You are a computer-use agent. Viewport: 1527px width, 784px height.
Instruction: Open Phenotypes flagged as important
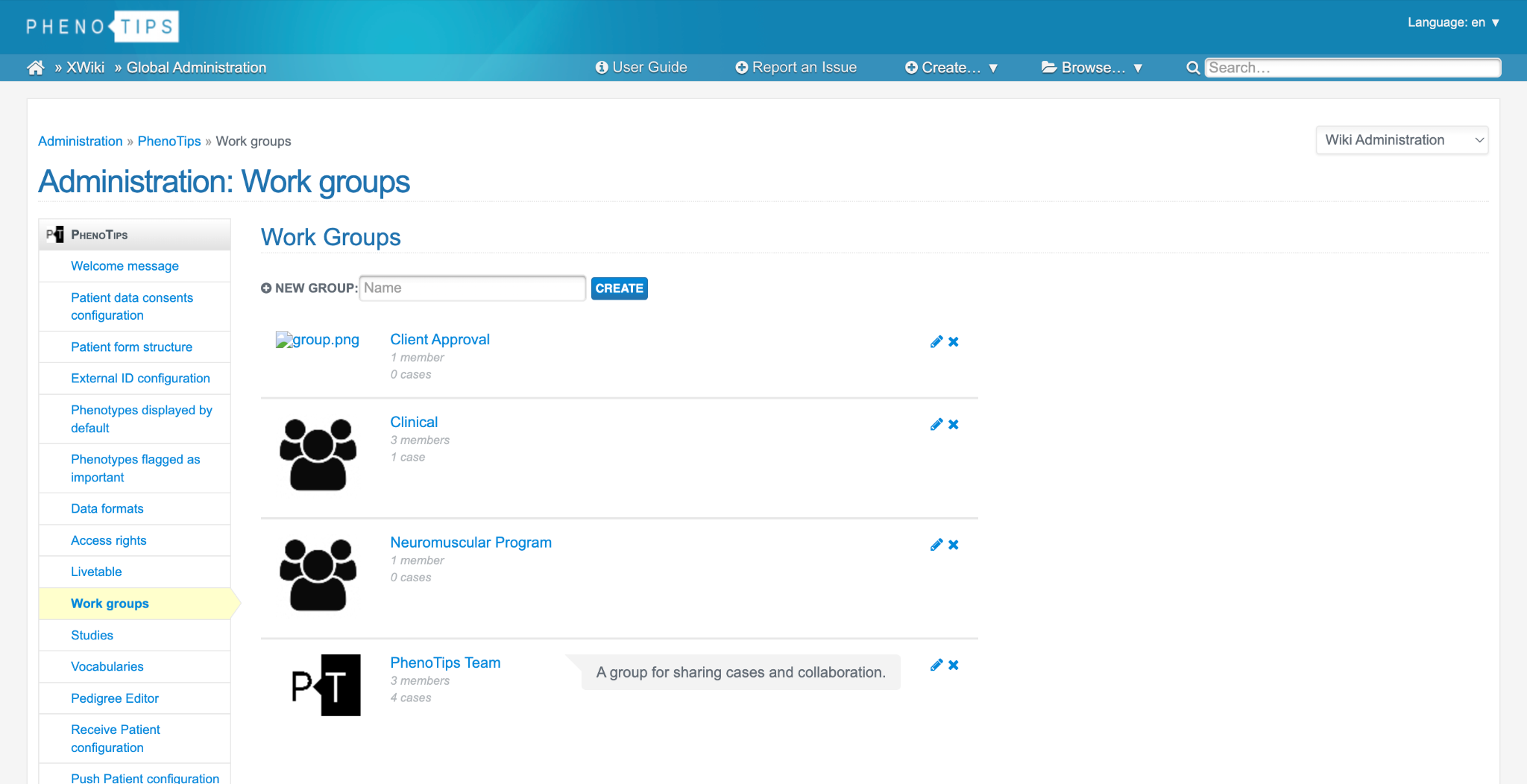pos(136,468)
